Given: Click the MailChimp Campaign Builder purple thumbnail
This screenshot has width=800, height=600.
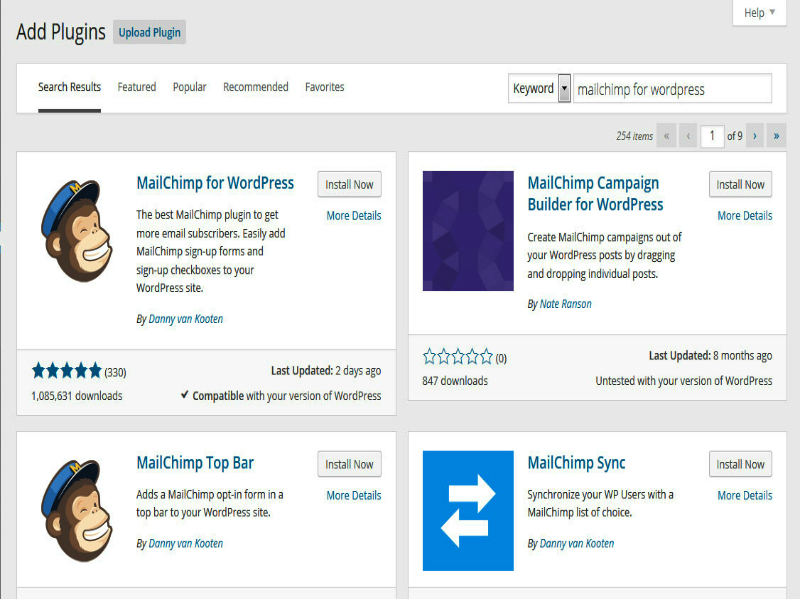Looking at the screenshot, I should [468, 231].
